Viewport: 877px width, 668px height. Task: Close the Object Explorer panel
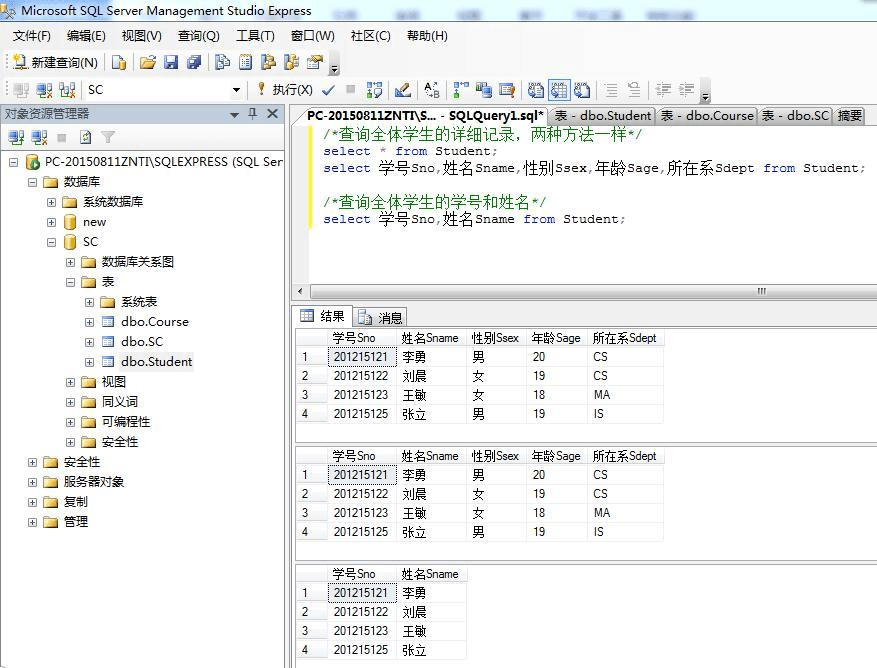point(272,114)
